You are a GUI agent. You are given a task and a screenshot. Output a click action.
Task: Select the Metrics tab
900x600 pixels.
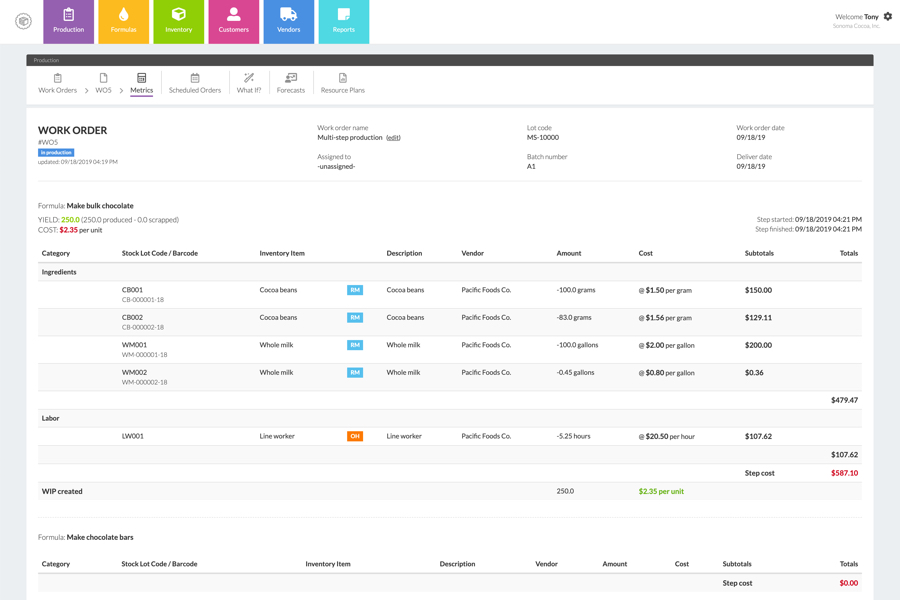[x=141, y=83]
